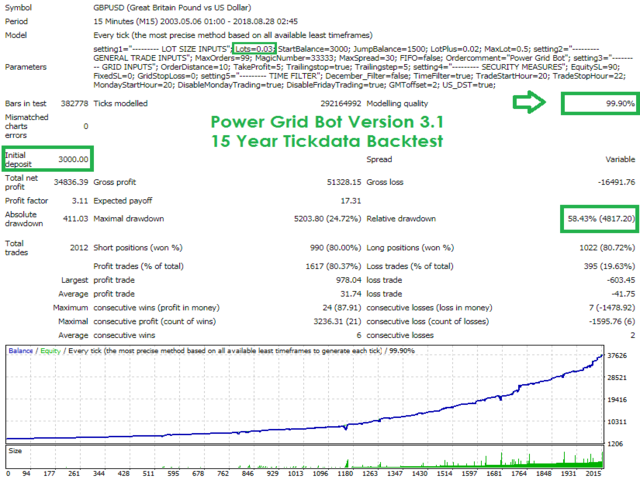Click the Average loss trade value -41.75

623,294
